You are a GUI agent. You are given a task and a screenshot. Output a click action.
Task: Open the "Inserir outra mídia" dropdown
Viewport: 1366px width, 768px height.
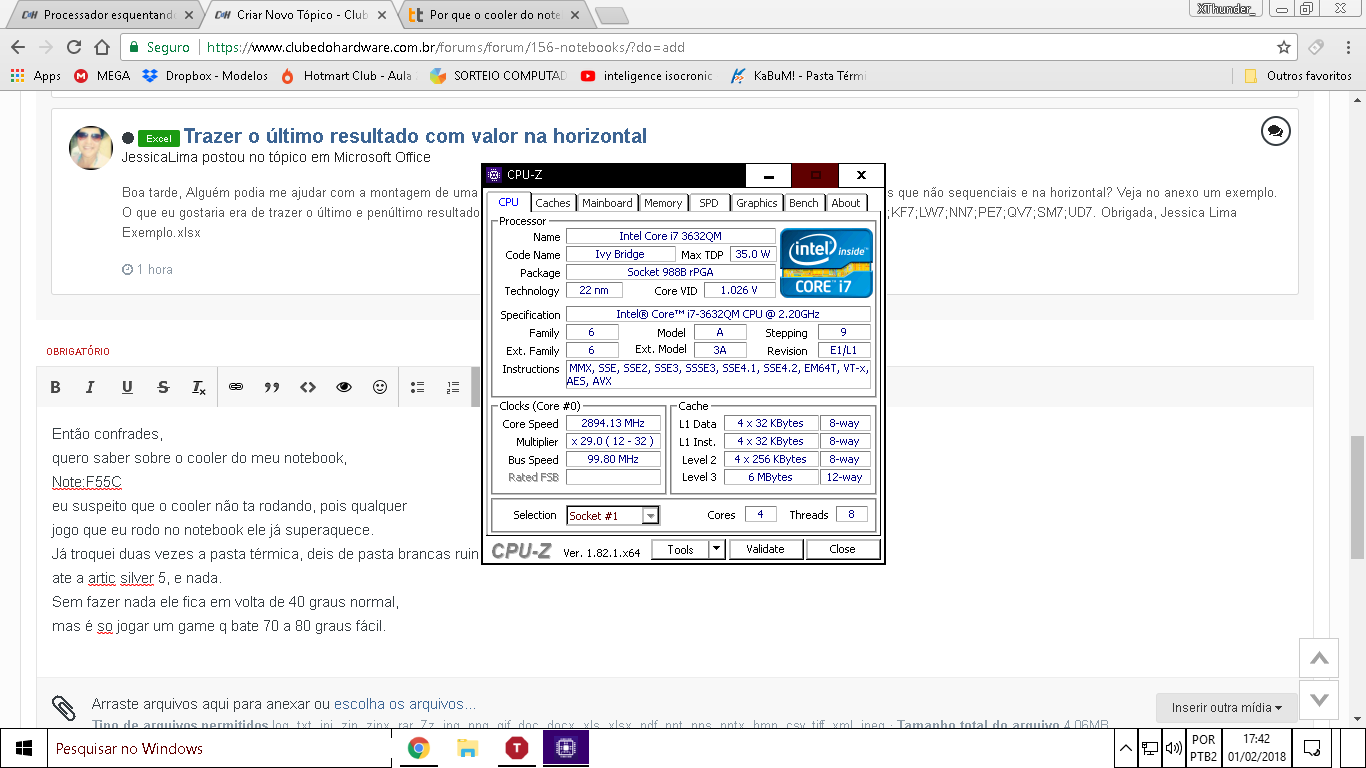tap(1227, 707)
